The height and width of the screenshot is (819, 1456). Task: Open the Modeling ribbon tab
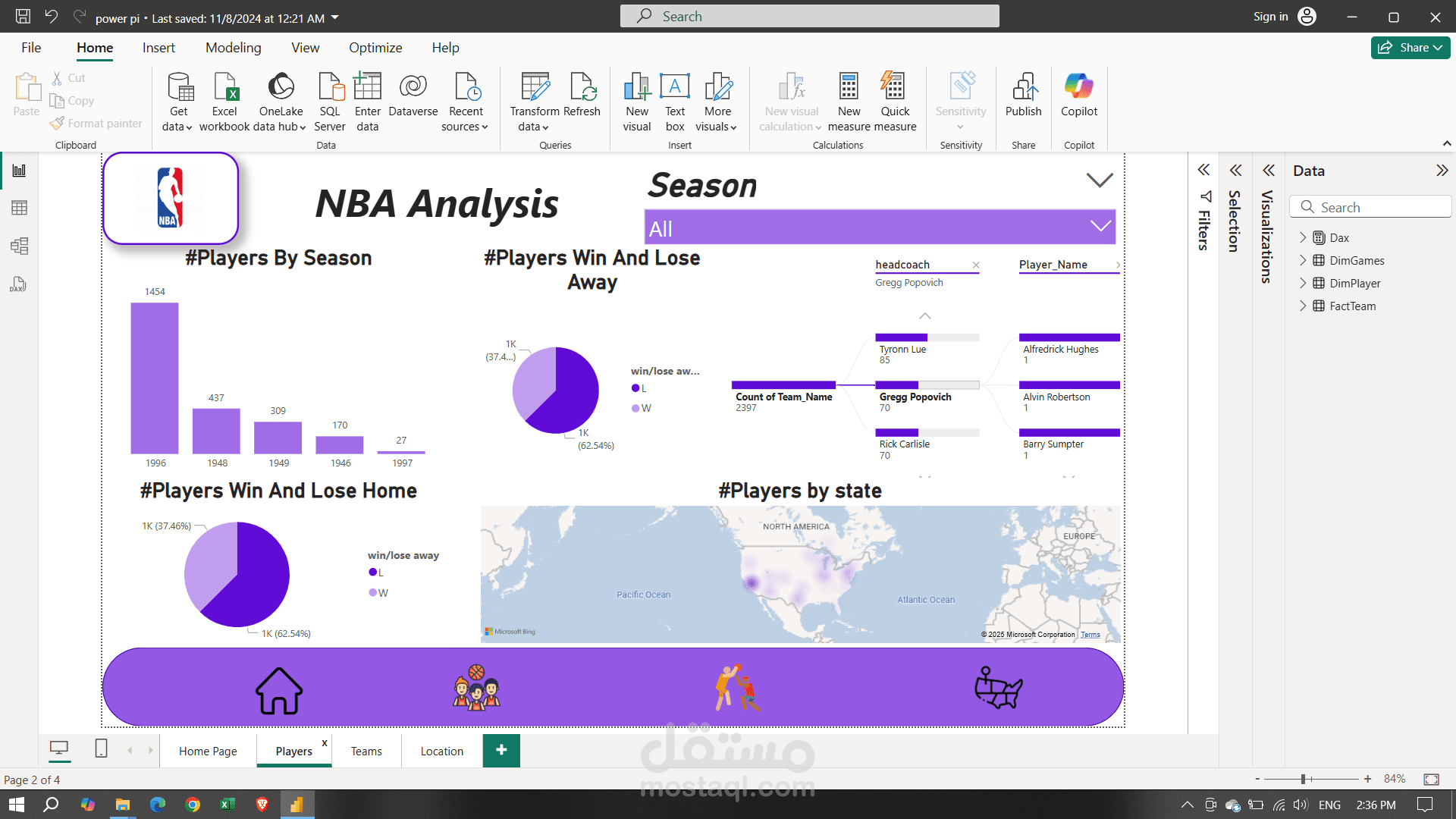pos(233,48)
